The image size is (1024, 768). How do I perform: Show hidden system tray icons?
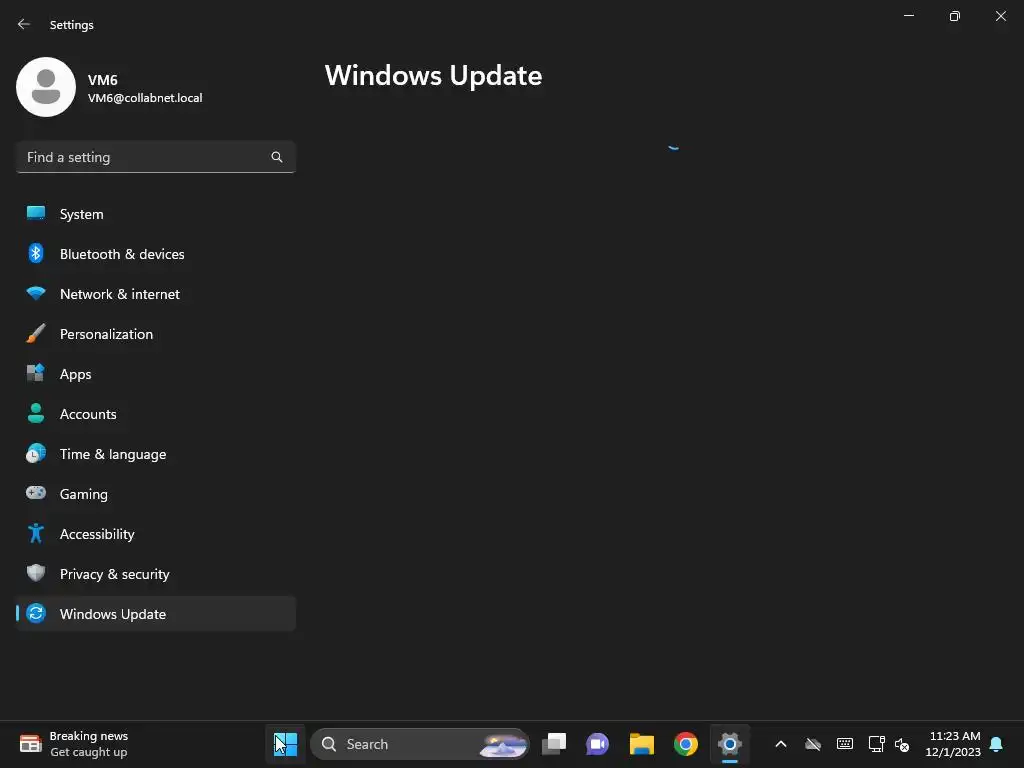click(x=780, y=744)
